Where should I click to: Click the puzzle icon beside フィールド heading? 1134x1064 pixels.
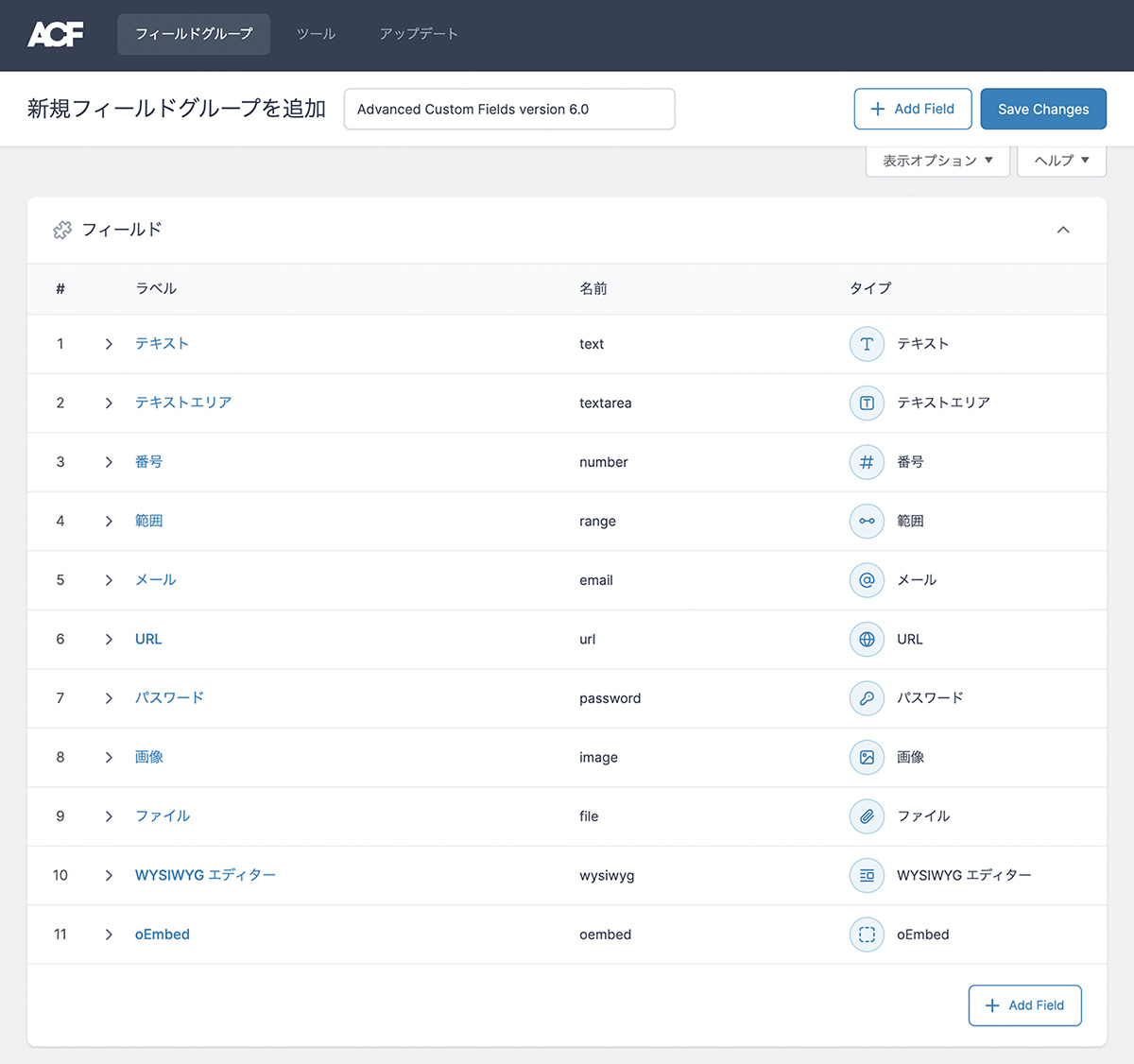click(62, 230)
